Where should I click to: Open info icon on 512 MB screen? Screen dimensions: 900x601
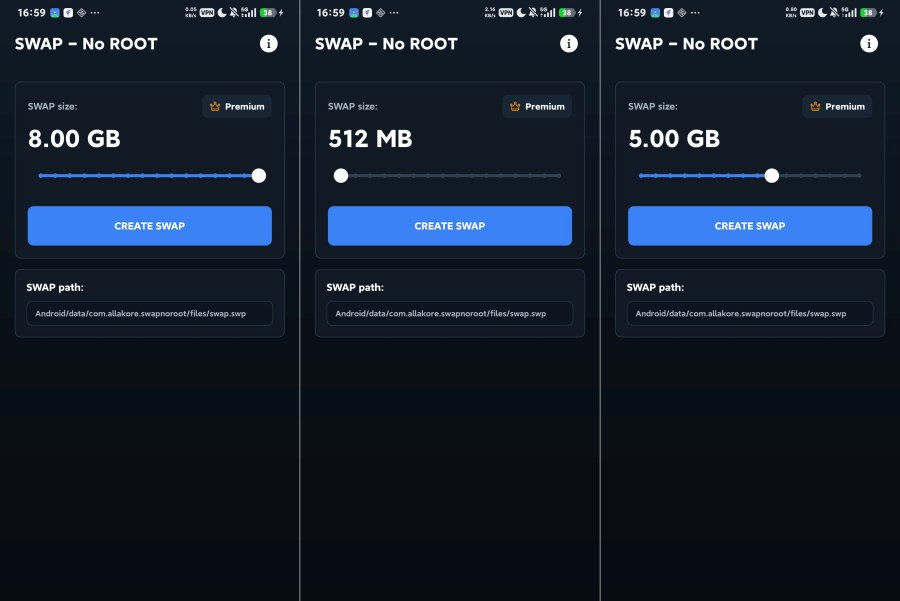tap(569, 44)
